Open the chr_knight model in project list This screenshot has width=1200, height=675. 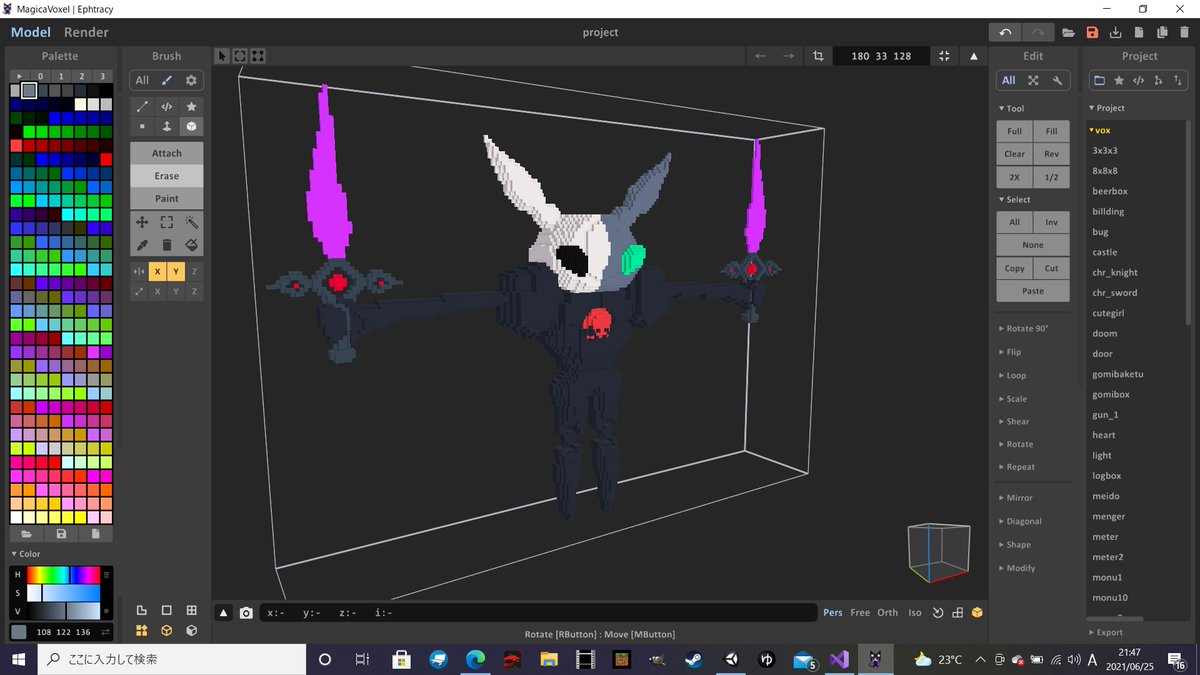coord(1115,272)
